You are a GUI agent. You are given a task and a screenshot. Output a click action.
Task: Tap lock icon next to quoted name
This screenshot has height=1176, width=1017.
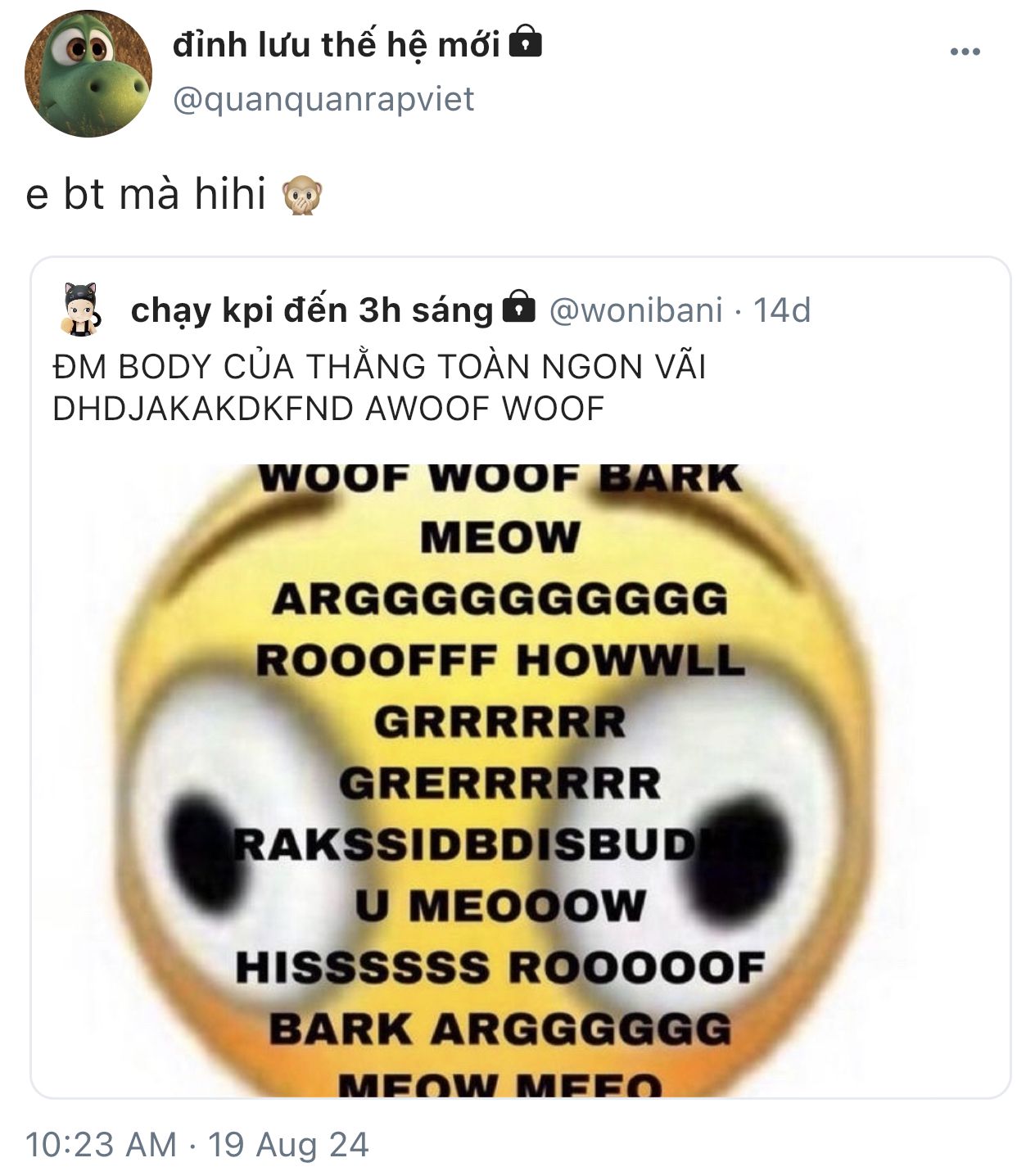tap(518, 307)
